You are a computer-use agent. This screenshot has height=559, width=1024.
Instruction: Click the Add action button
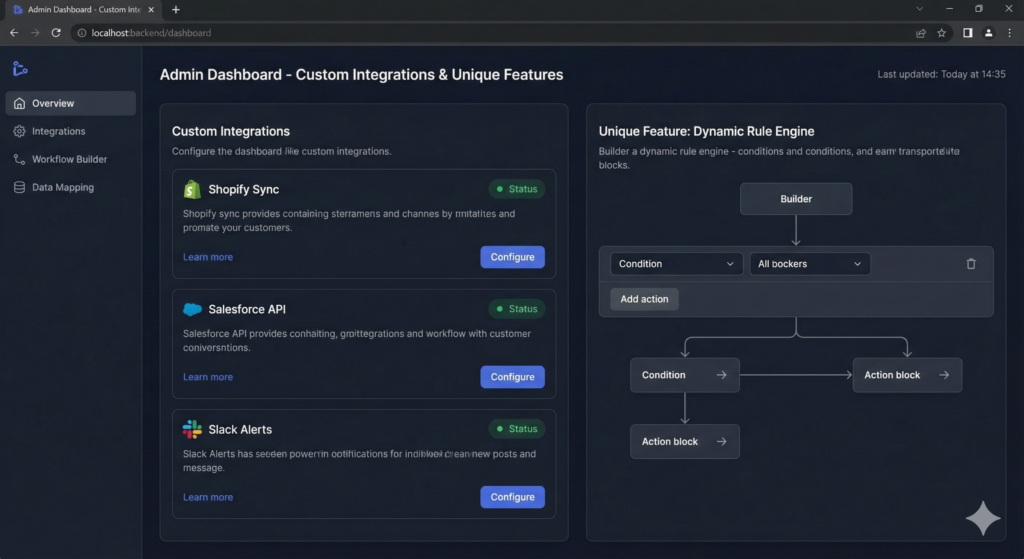point(645,299)
